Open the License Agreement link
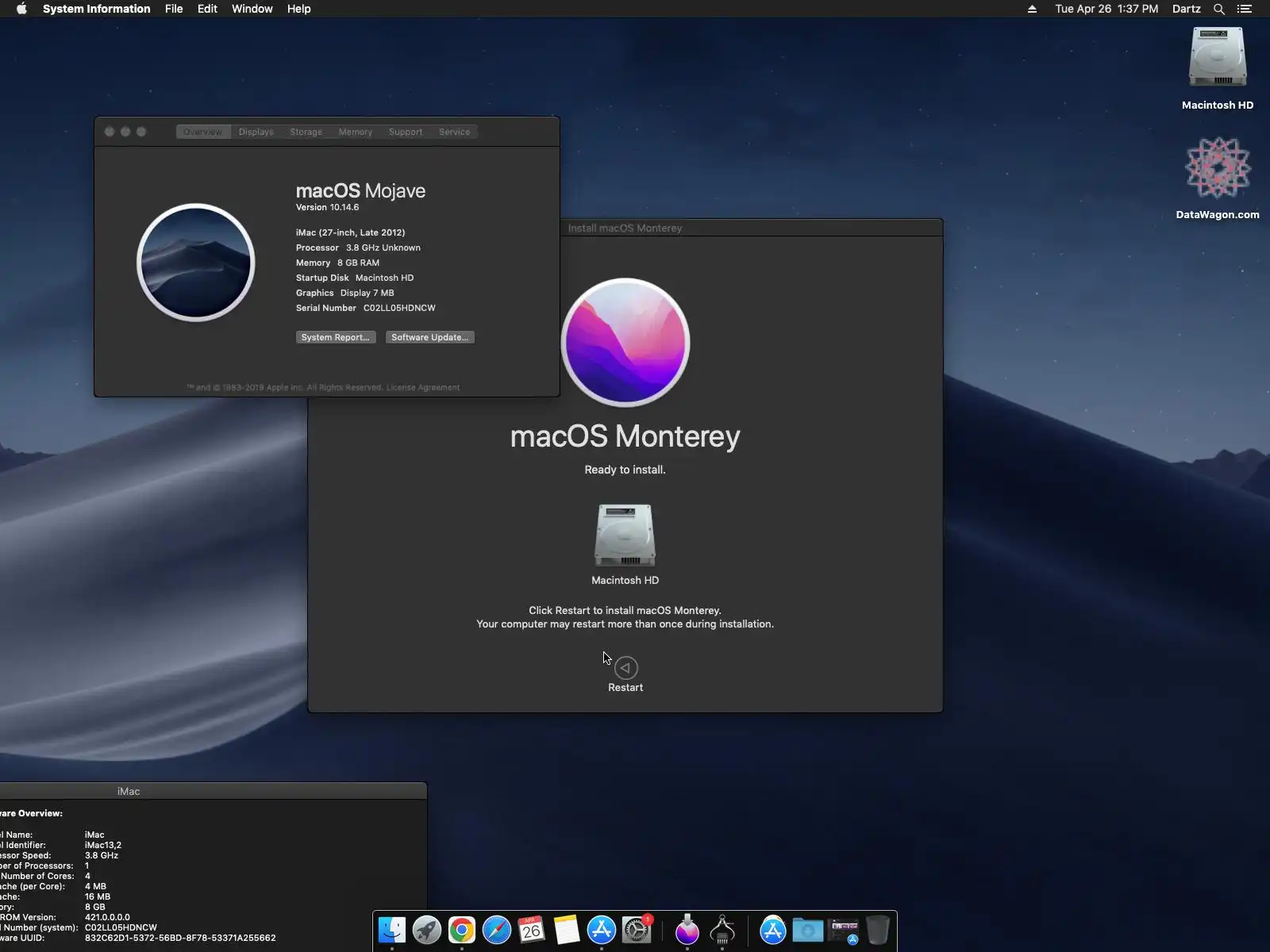Screen dimensions: 1270x952 click(423, 387)
